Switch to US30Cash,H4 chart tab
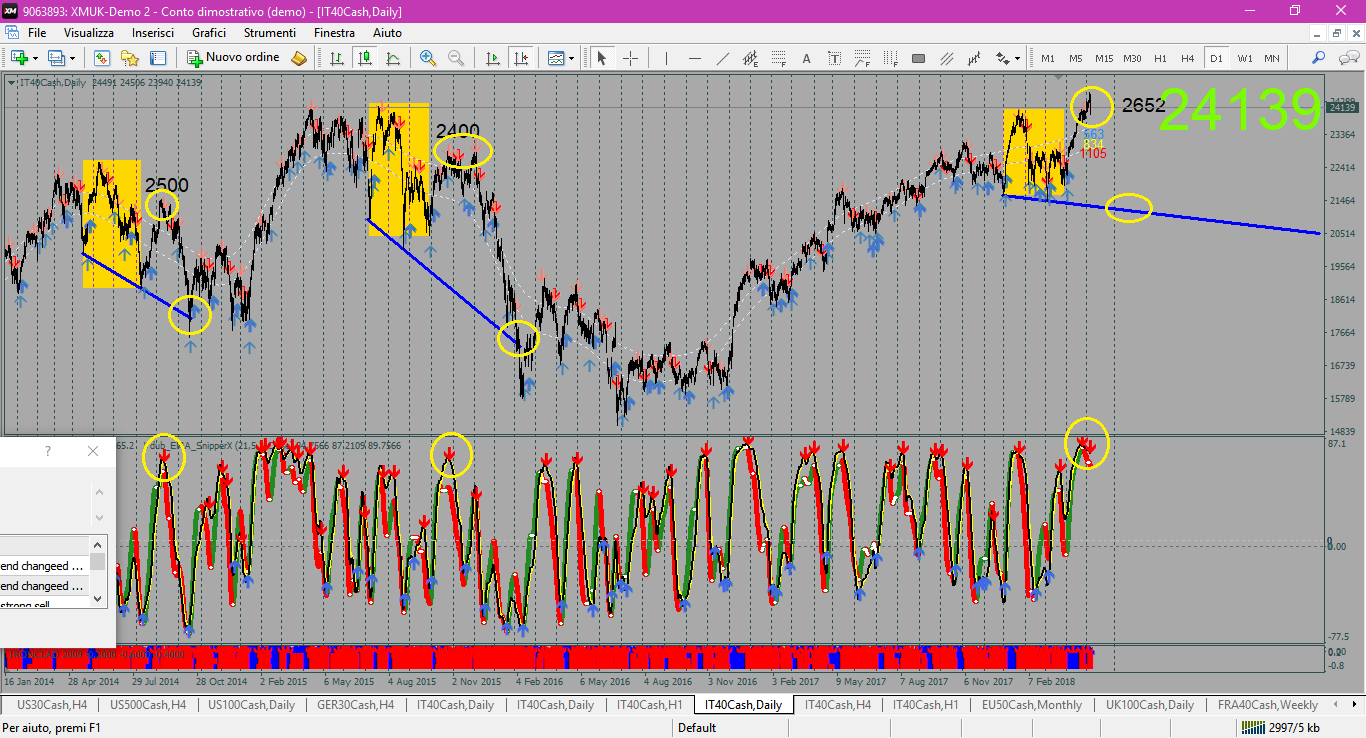This screenshot has width=1366, height=738. point(52,705)
